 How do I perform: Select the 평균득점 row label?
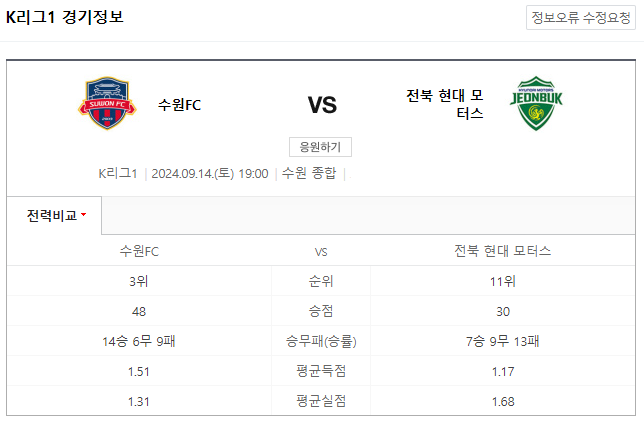321,371
